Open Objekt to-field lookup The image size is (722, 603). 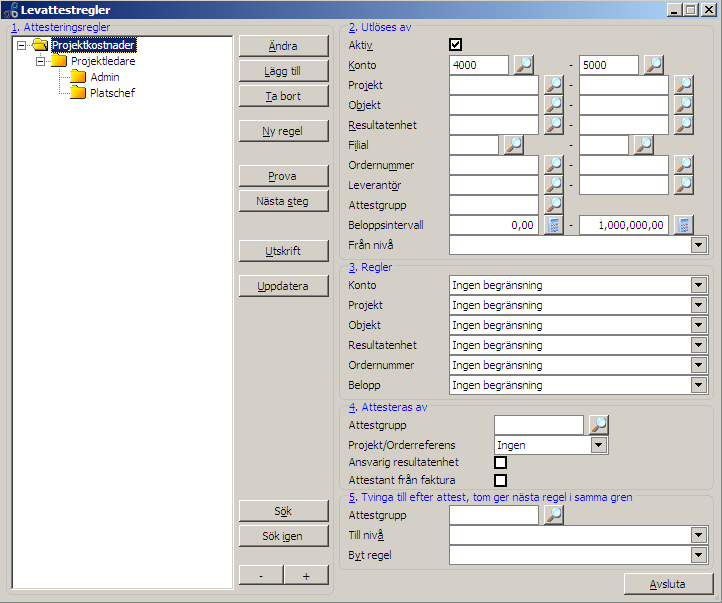pos(684,105)
